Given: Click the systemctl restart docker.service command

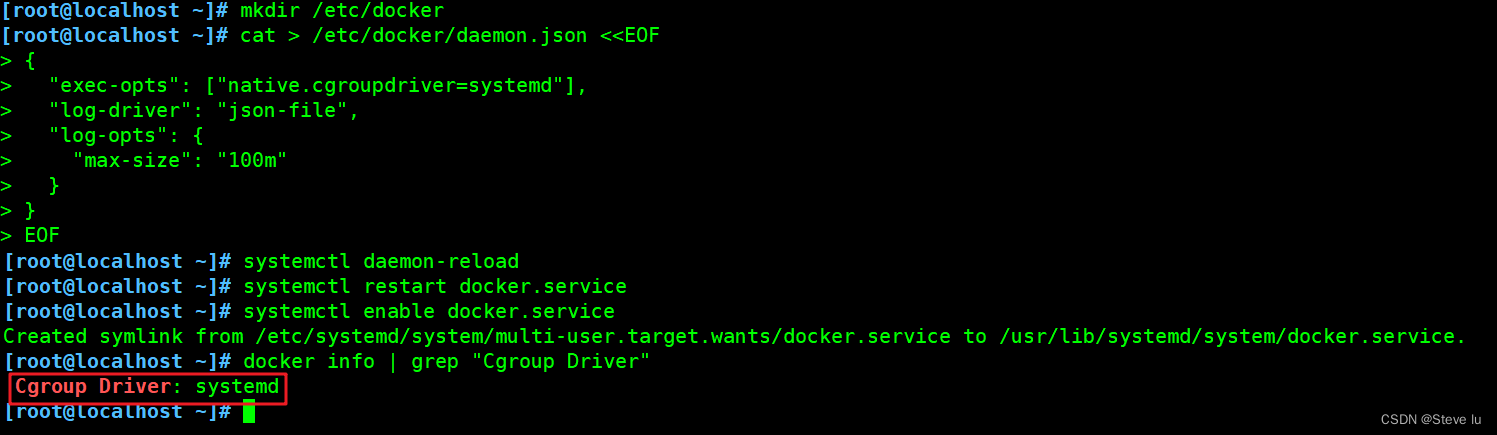Looking at the screenshot, I should (x=435, y=286).
